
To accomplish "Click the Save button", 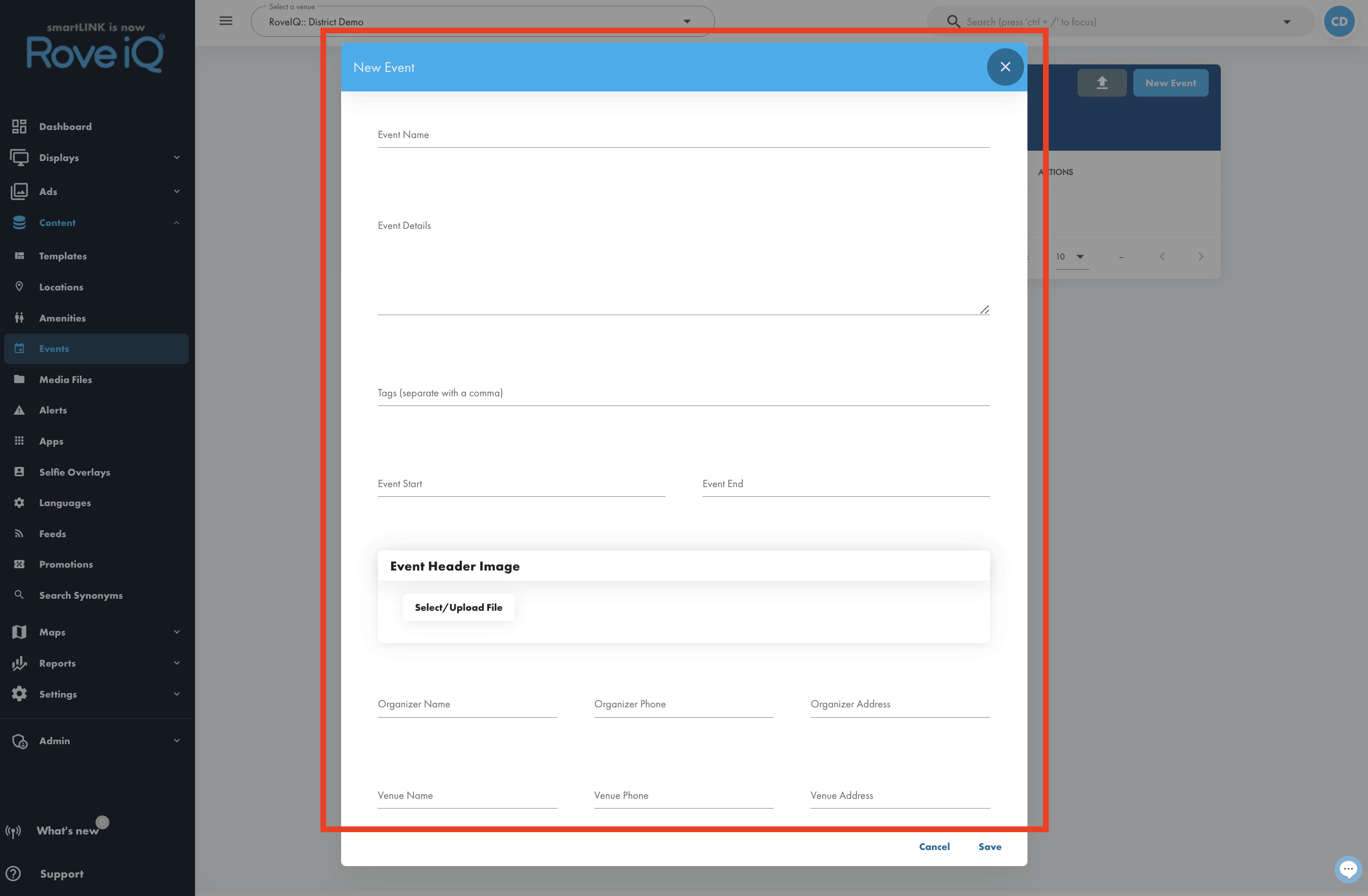I will coord(989,847).
